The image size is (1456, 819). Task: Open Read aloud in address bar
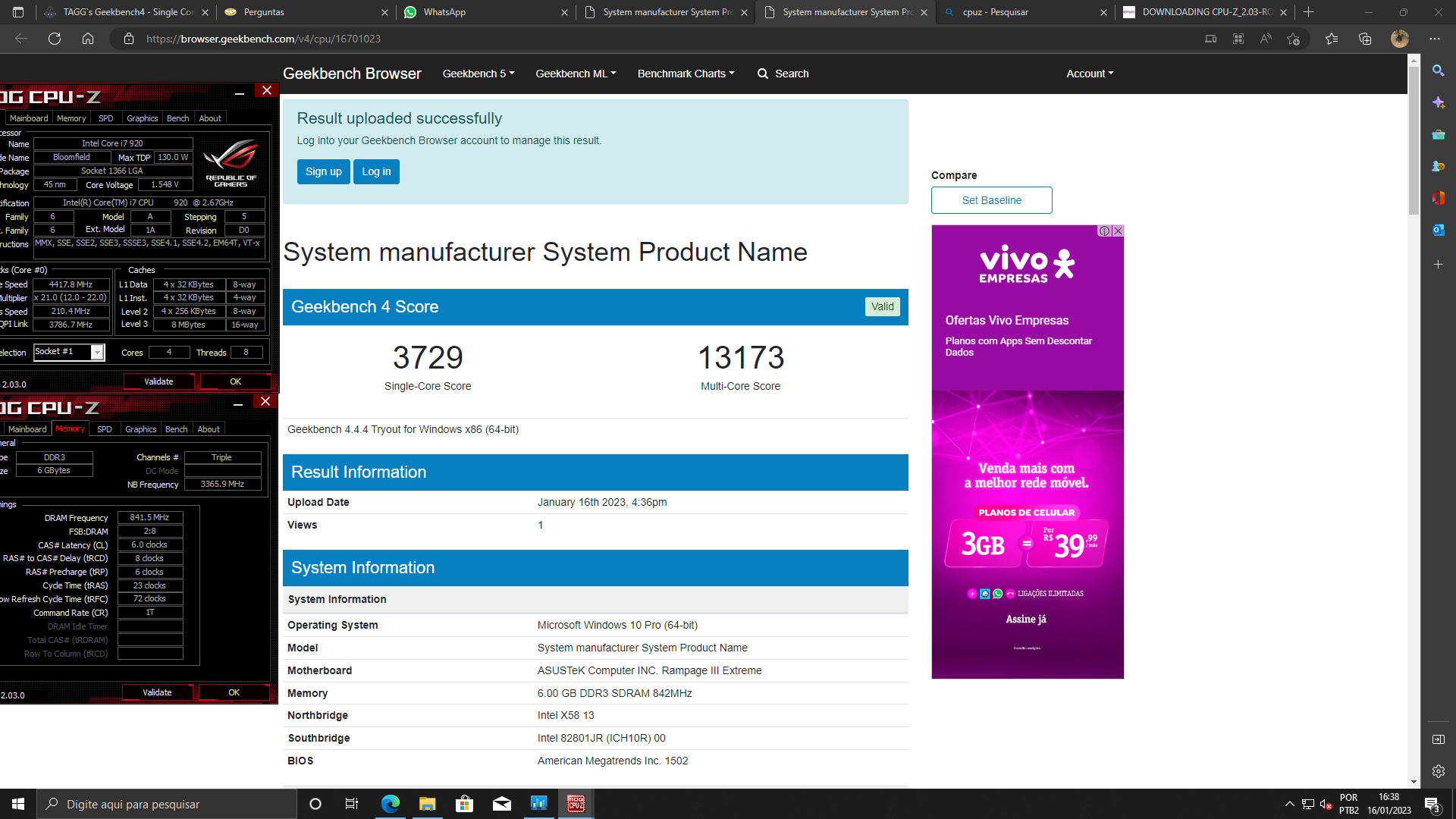(1266, 39)
